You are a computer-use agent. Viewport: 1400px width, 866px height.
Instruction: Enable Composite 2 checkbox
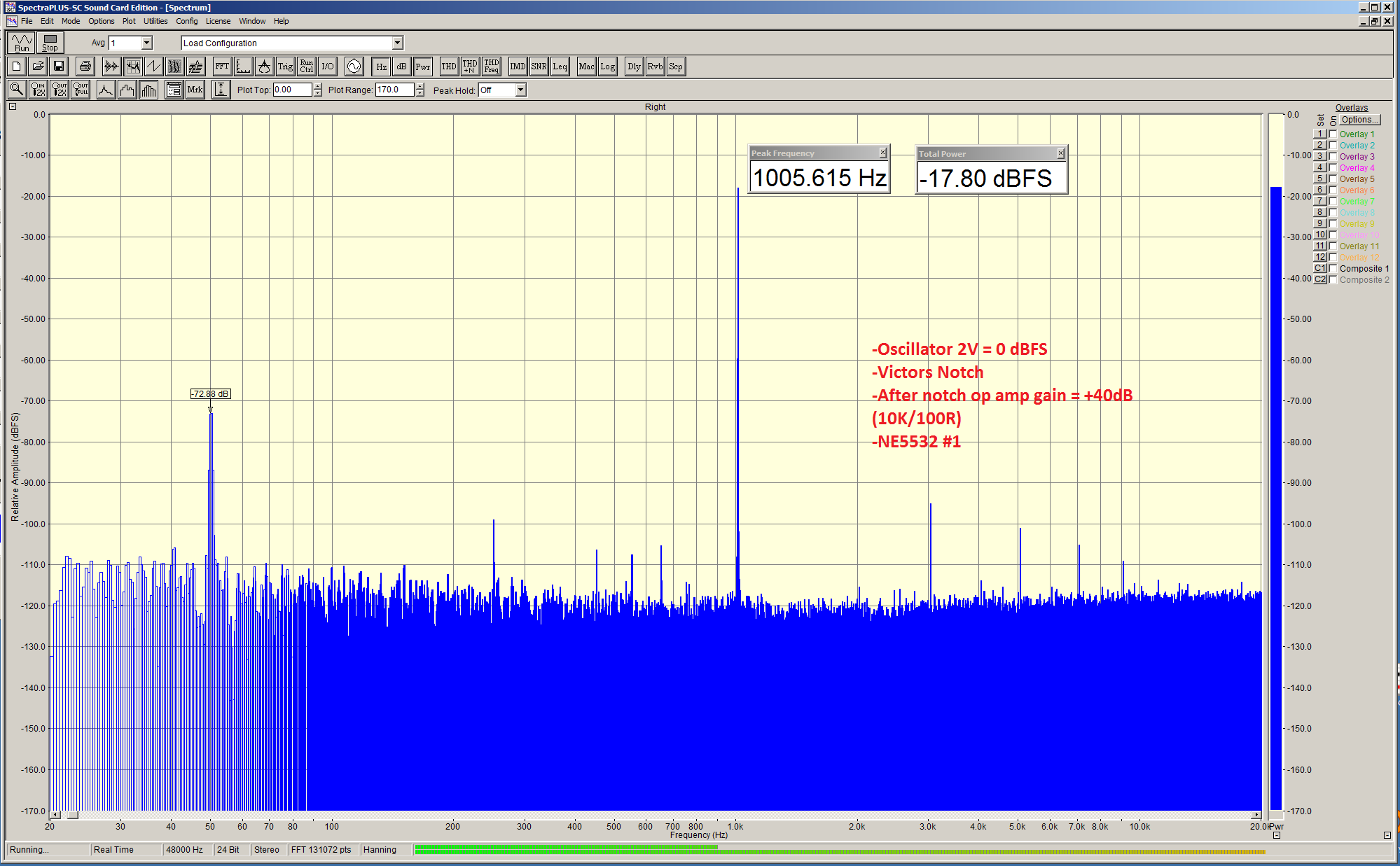tap(1333, 279)
